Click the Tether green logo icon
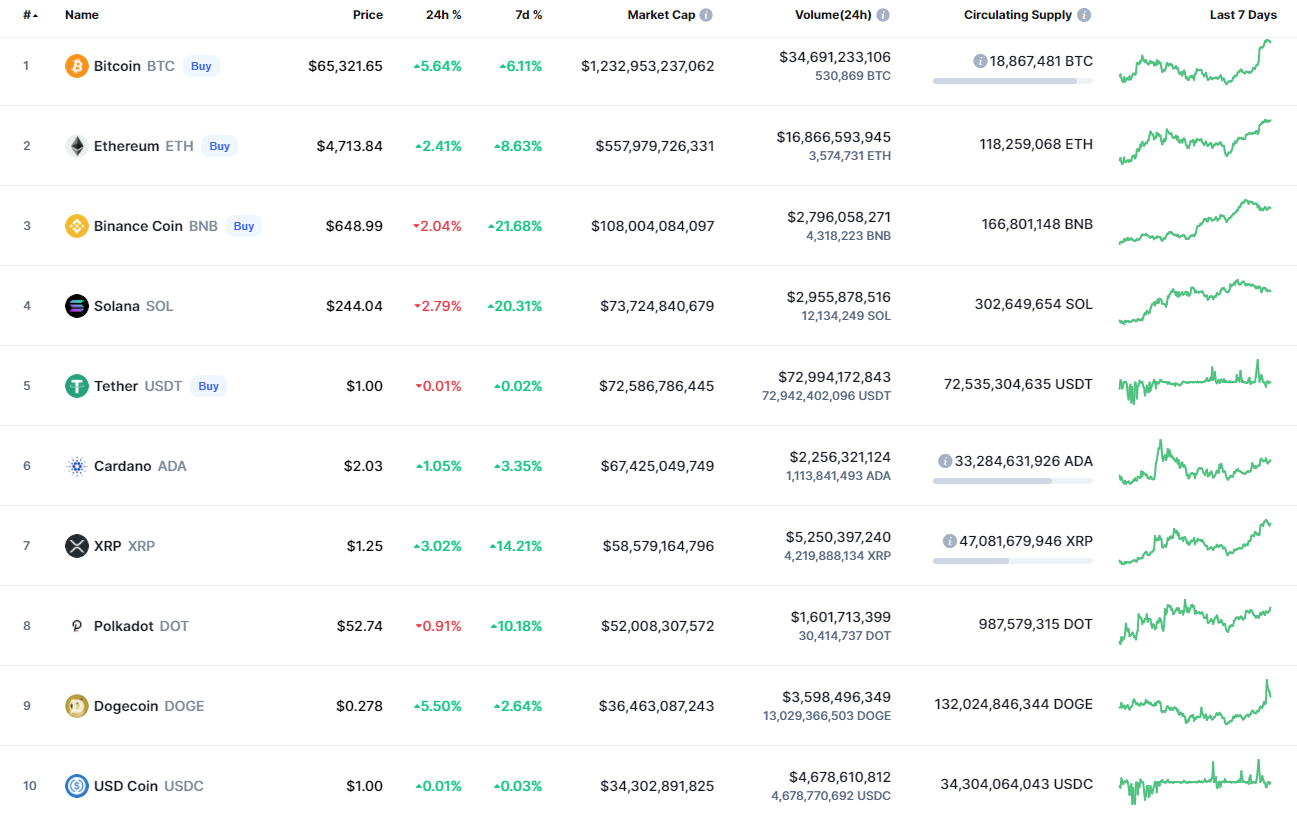The width and height of the screenshot is (1297, 814). 77,386
